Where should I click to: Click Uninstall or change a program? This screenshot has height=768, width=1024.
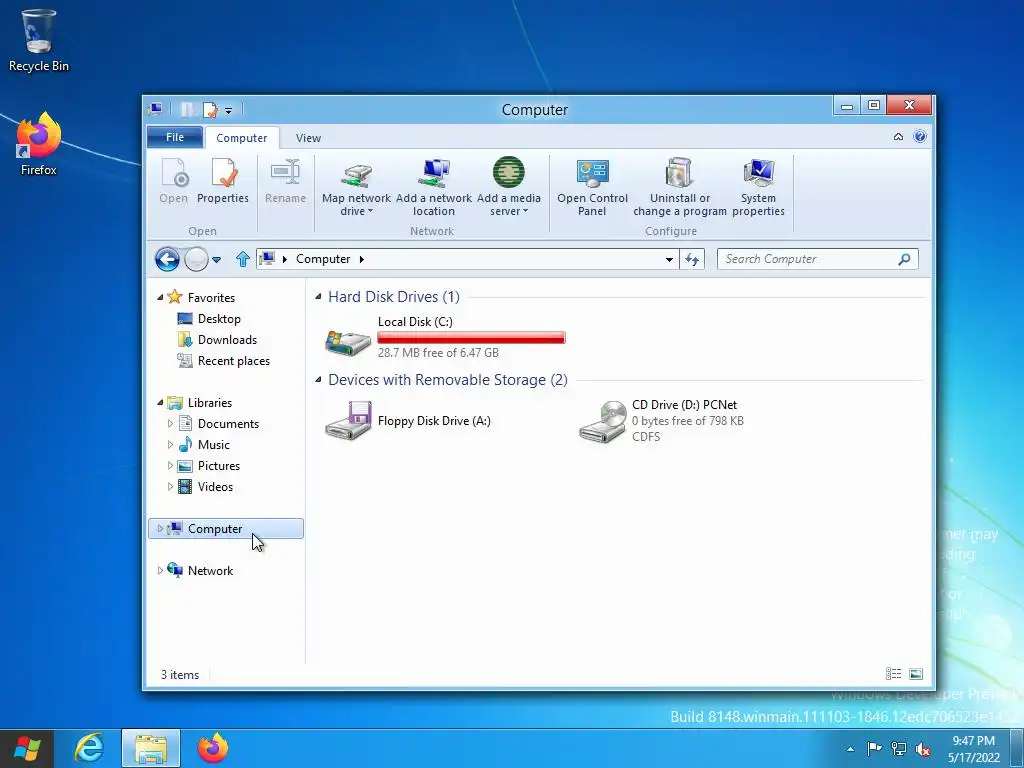tap(680, 187)
